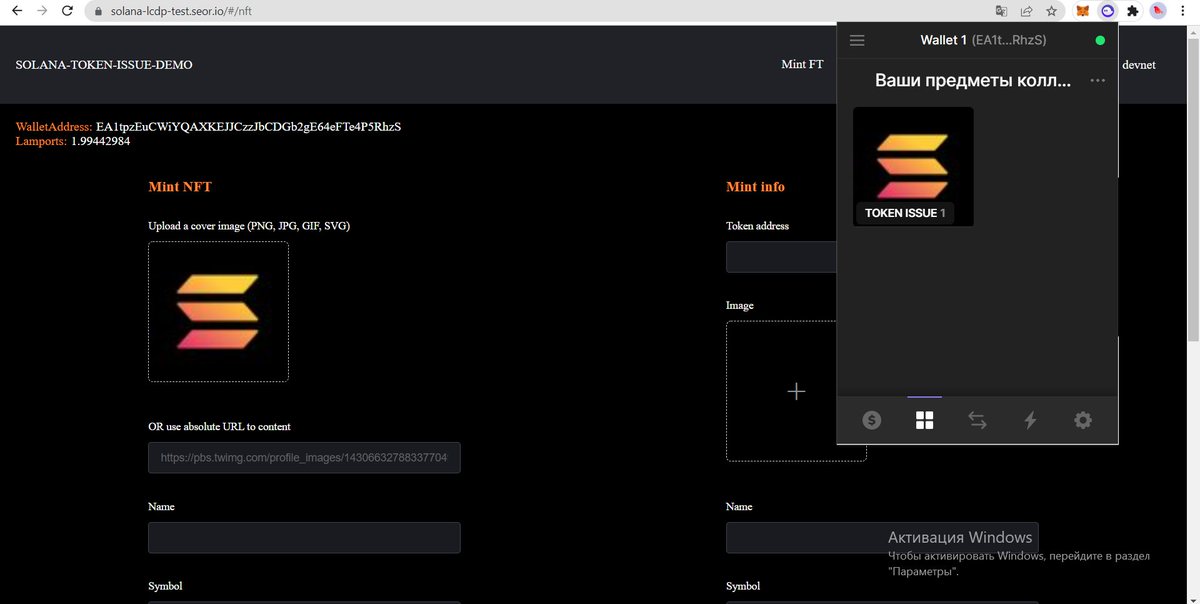Open the Swap tokens tool in Phantom
1200x604 pixels.
pyautogui.click(x=977, y=420)
